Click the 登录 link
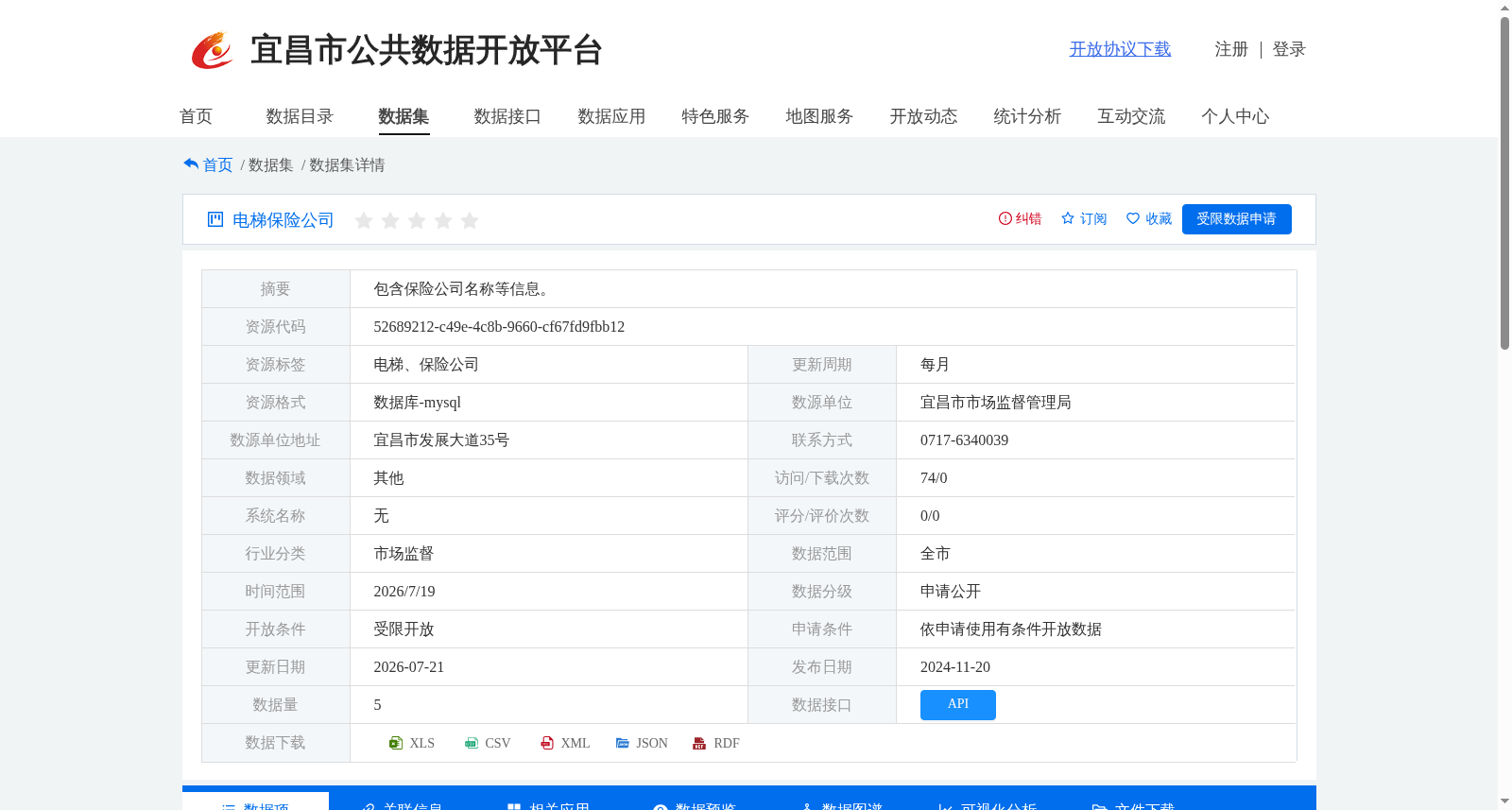Screen dimensions: 1512x810 tap(1289, 49)
